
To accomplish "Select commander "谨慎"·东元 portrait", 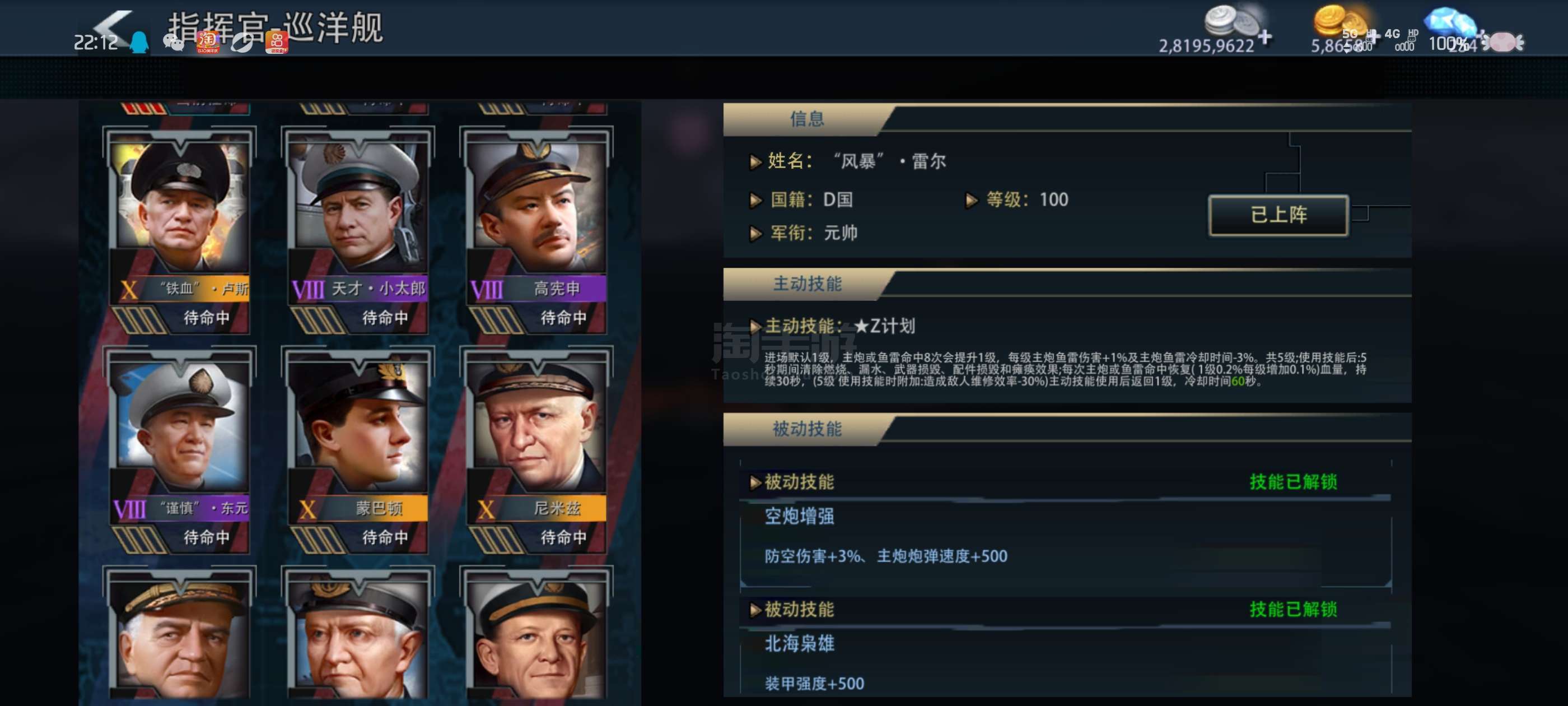I will [x=180, y=426].
